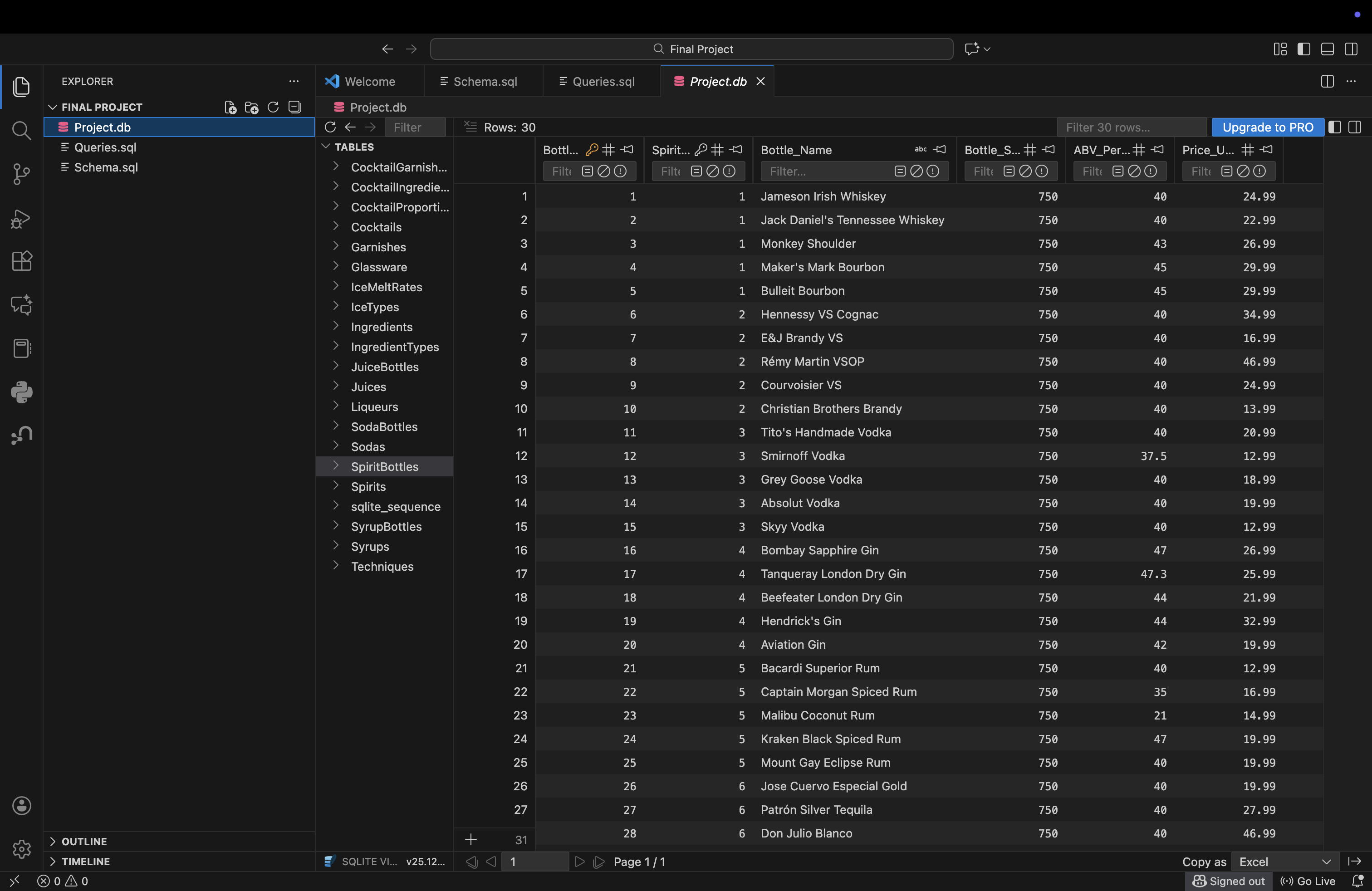Open the Accounts menu in activity bar
The width and height of the screenshot is (1372, 891).
[21, 806]
